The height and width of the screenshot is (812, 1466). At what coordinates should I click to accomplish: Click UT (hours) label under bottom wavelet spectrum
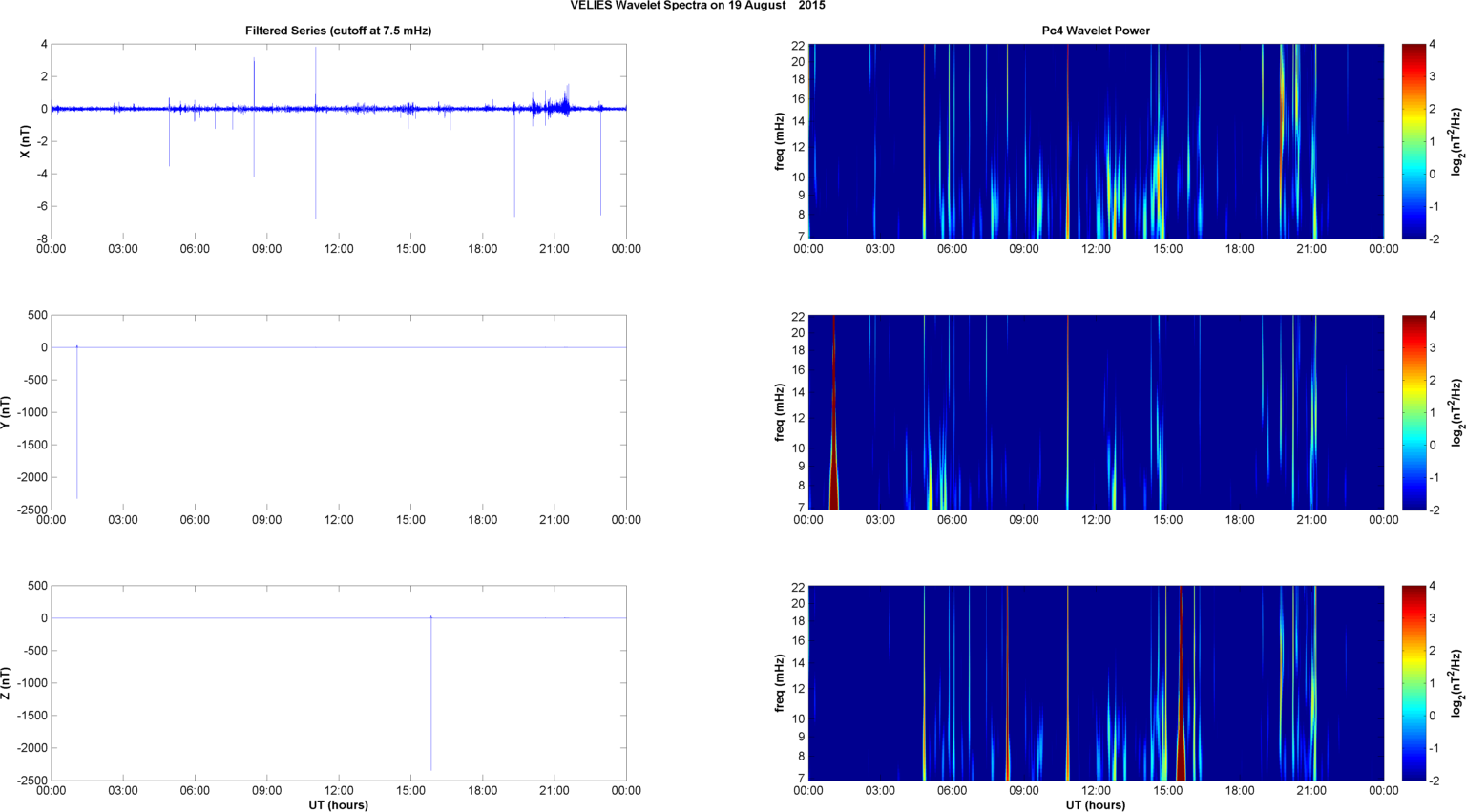click(1095, 804)
